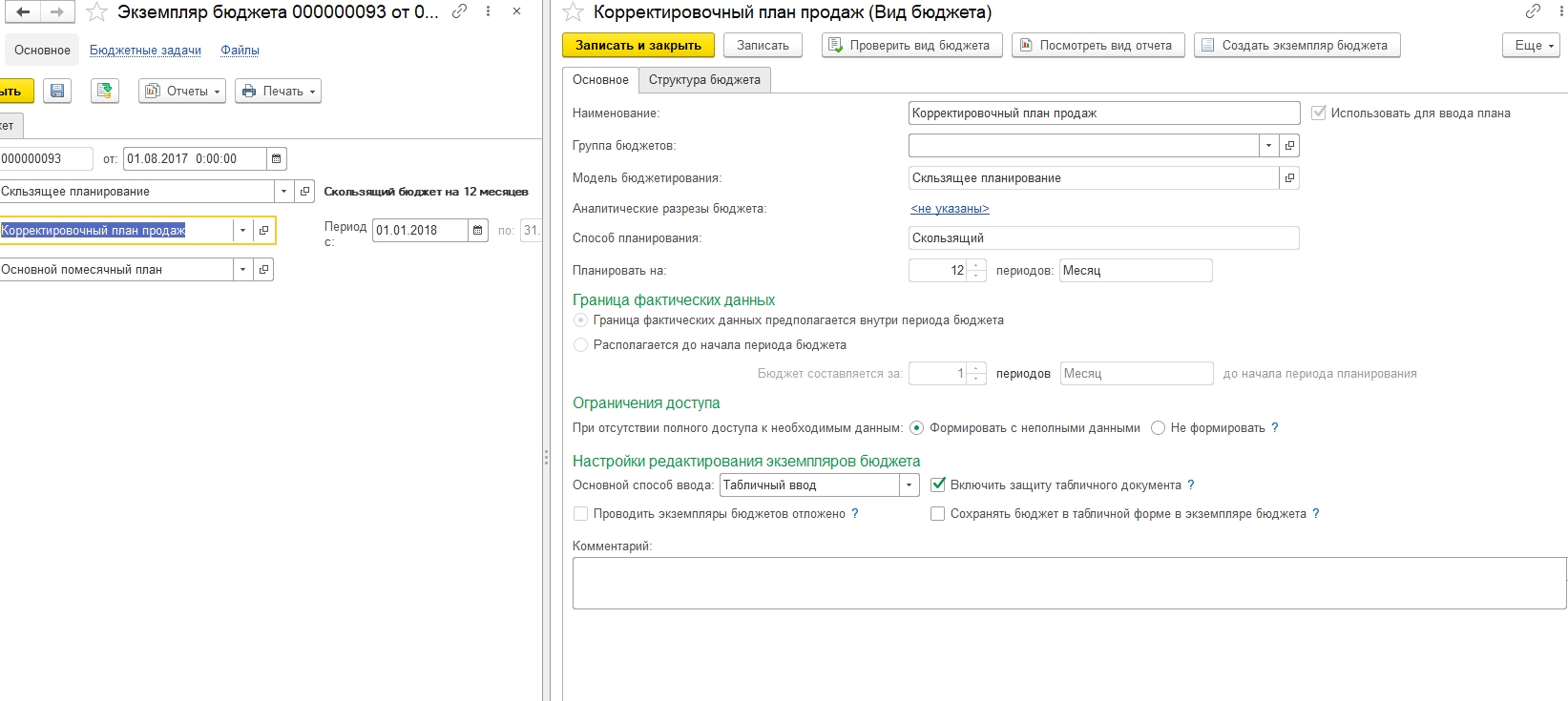
Task: Click the green arrow document icon
Action: (x=105, y=91)
